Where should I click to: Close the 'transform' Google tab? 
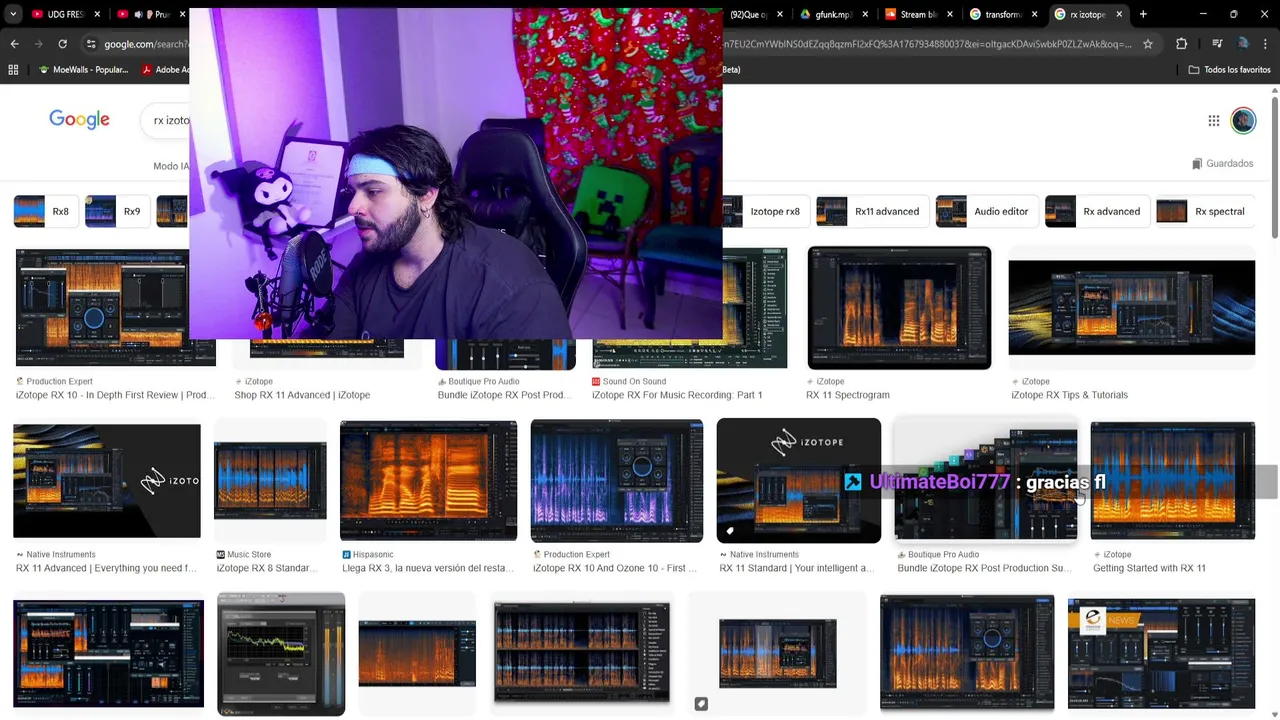tap(1035, 14)
